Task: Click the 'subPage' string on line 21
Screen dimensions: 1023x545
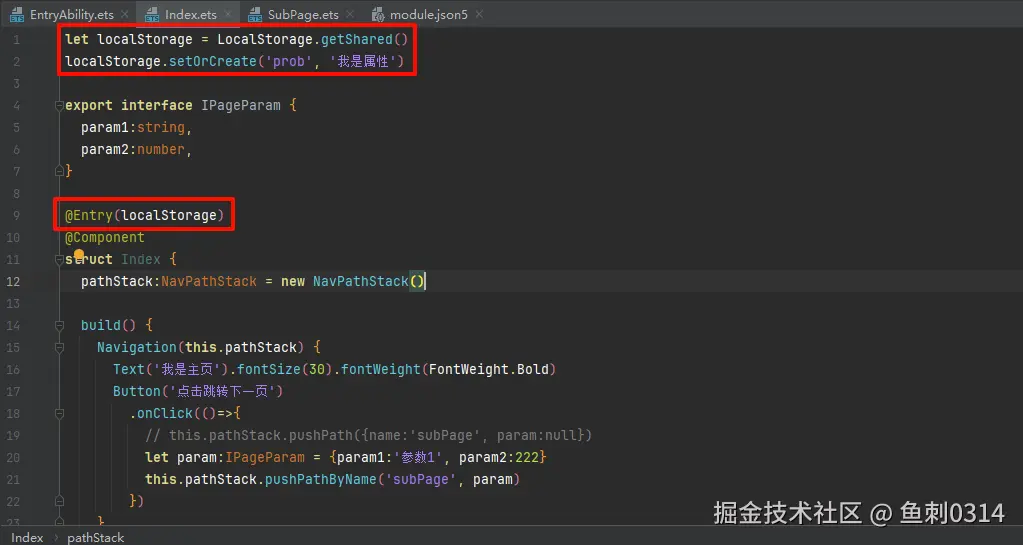Action: 420,479
